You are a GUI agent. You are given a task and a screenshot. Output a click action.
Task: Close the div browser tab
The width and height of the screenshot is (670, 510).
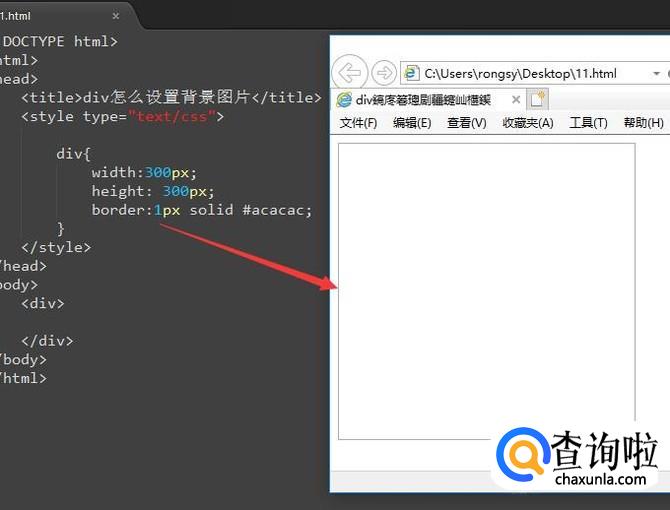coord(516,100)
